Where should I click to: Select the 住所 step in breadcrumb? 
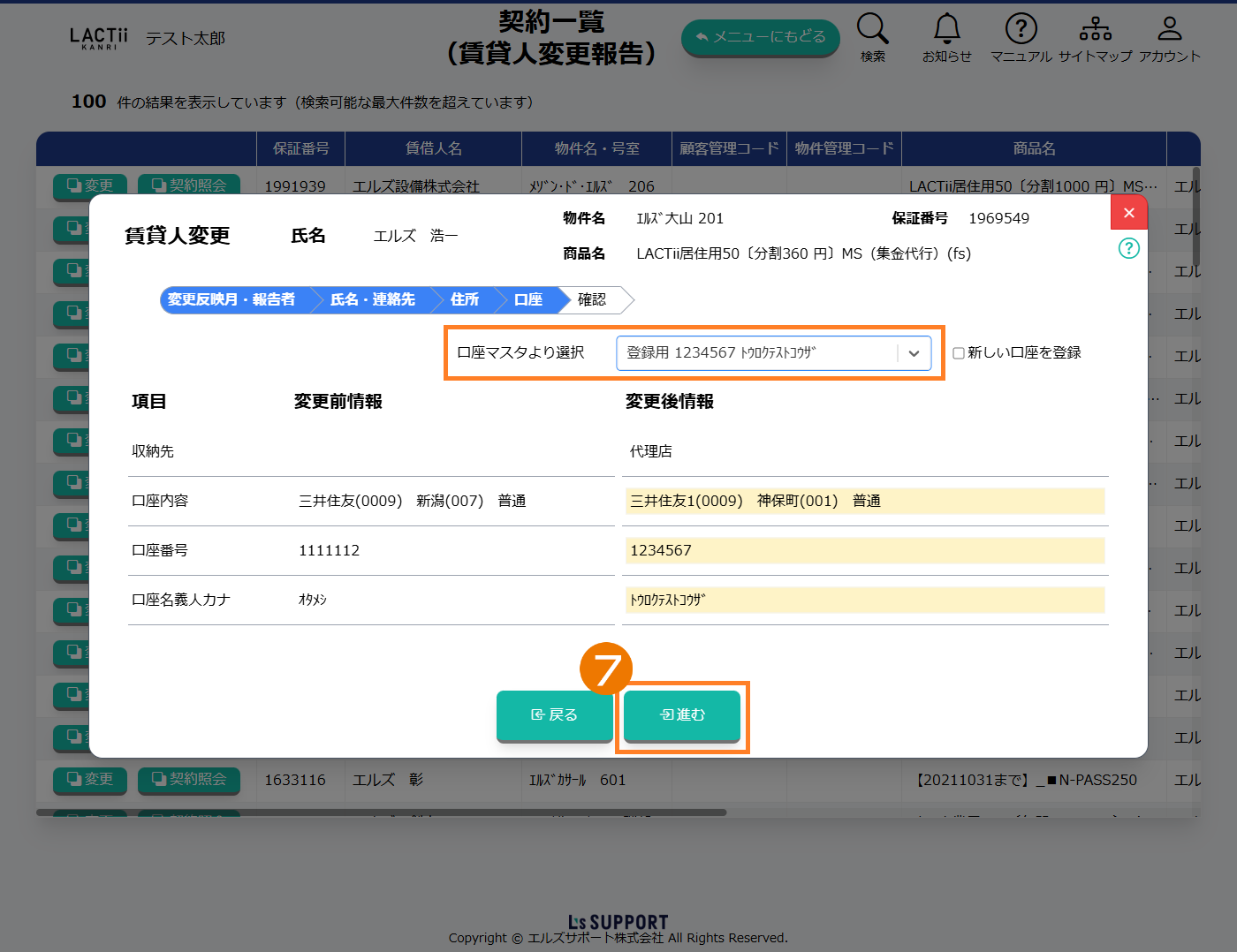pos(464,300)
